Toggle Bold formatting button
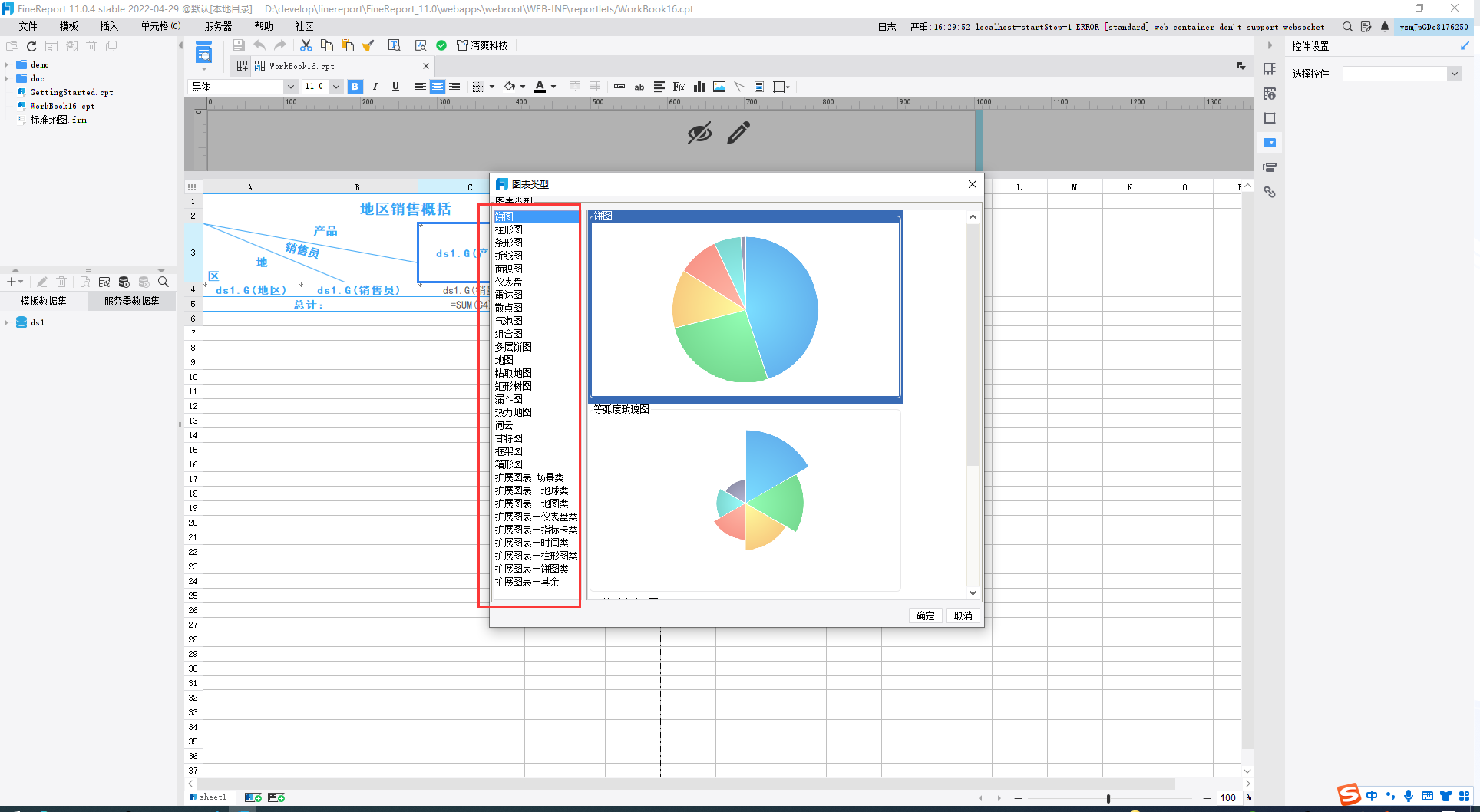 (x=355, y=87)
